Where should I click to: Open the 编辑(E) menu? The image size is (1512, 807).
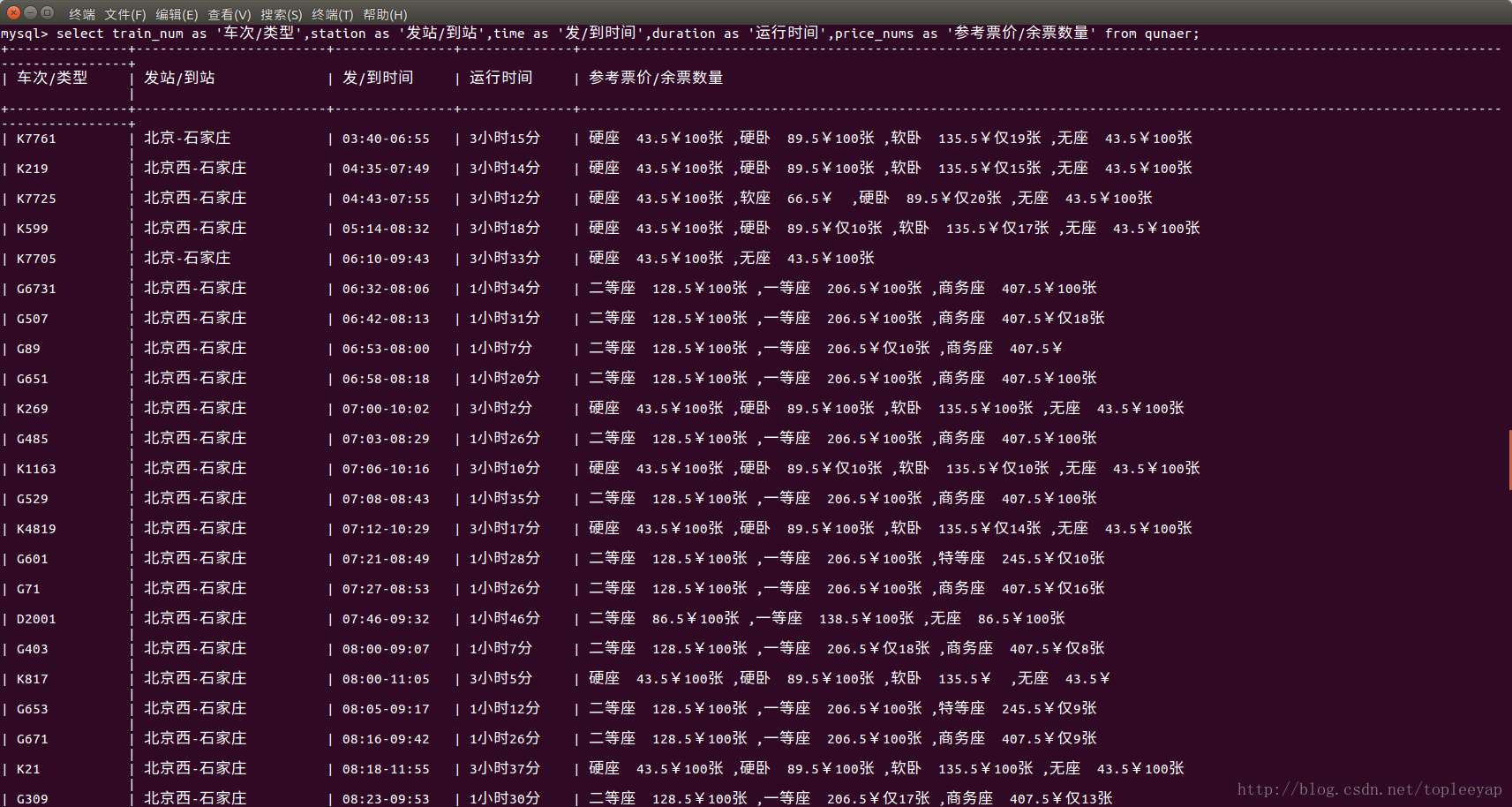177,14
